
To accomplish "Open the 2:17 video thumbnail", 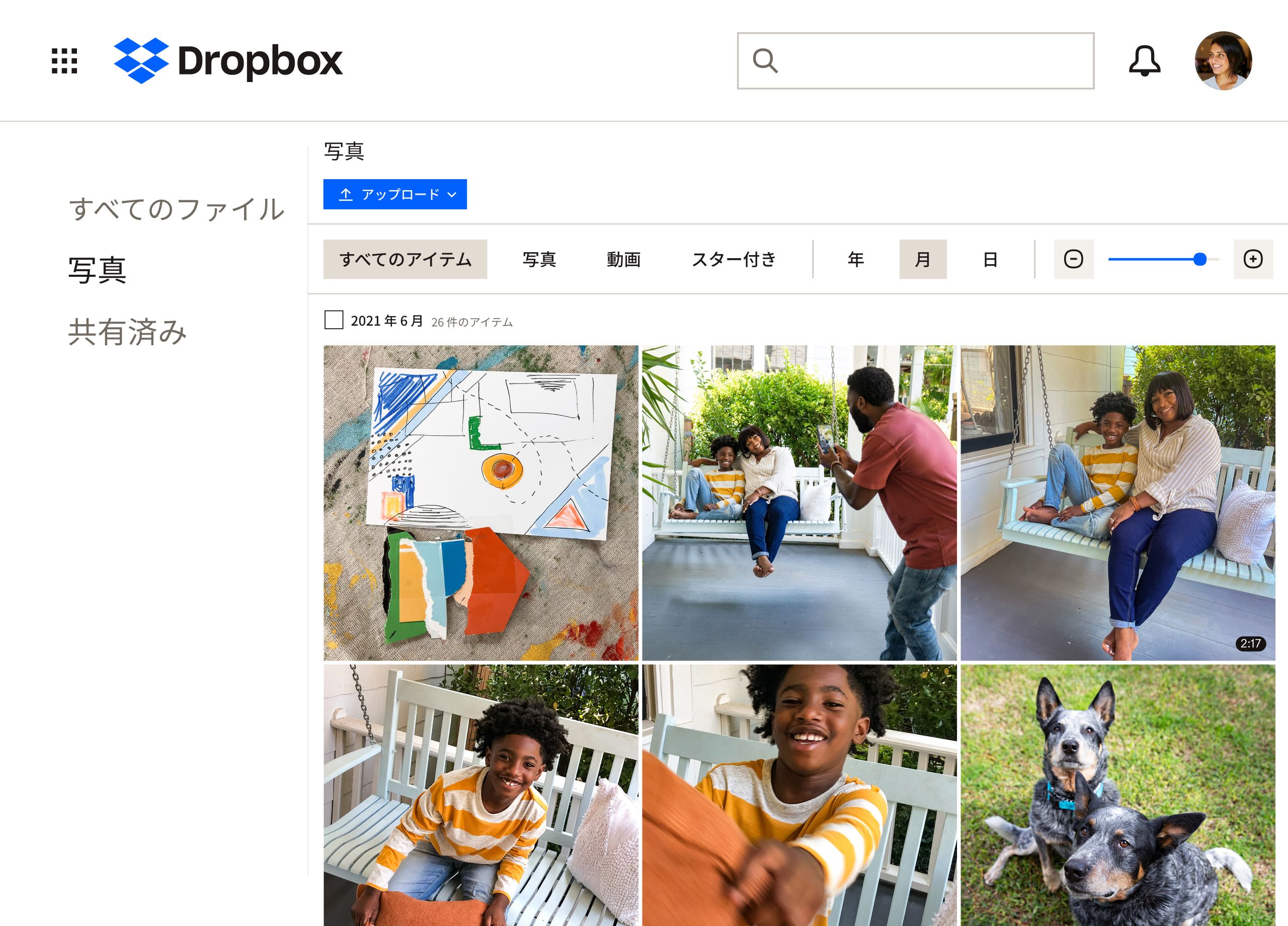I will pos(1117,503).
